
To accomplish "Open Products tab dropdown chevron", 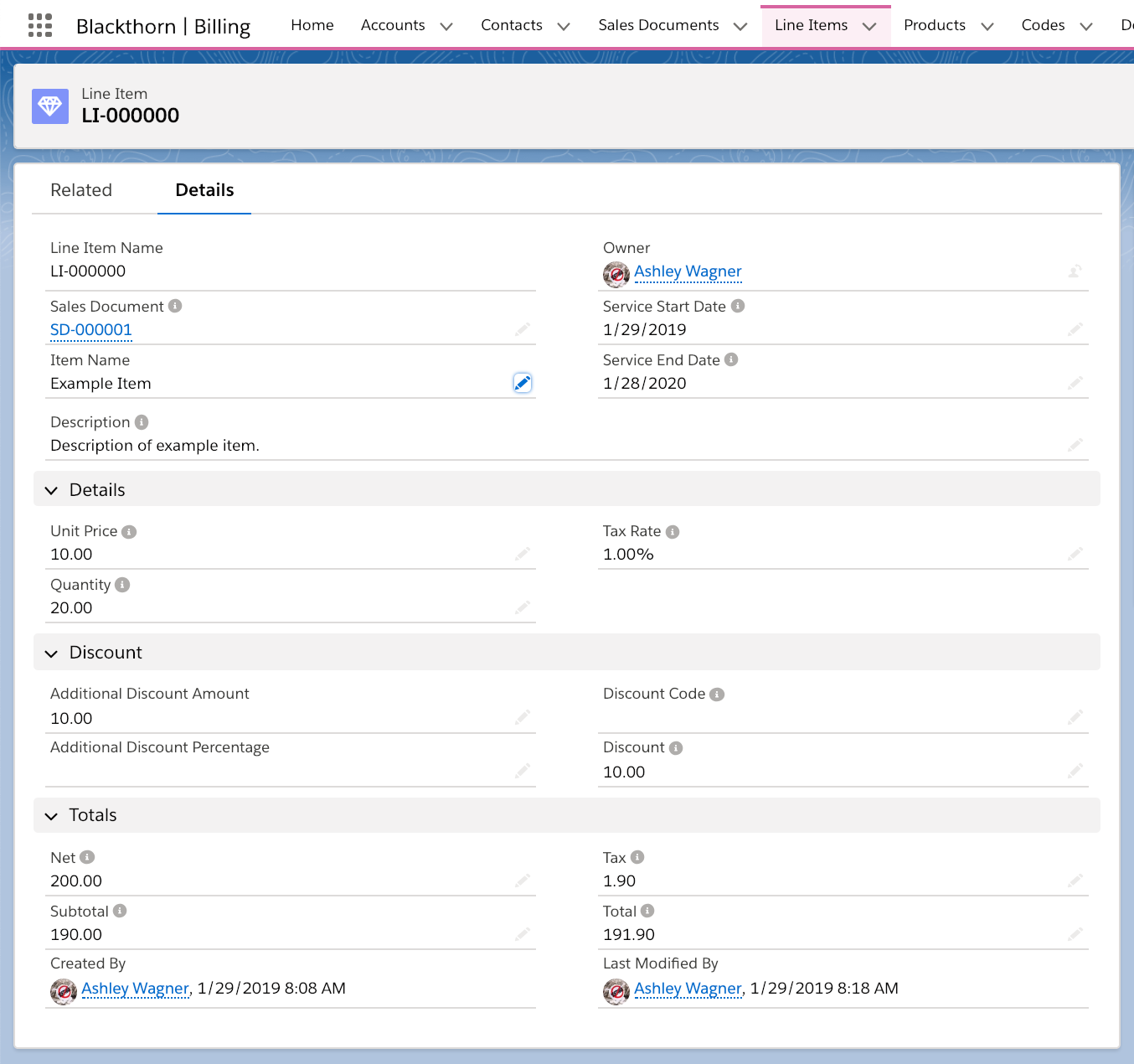I will tap(987, 26).
